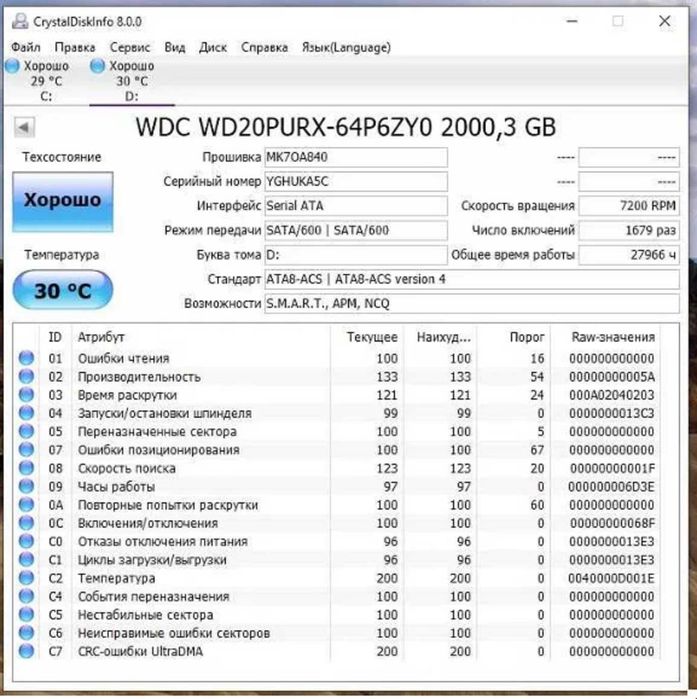
Task: Select the Производительность attribute name
Action: 139,377
